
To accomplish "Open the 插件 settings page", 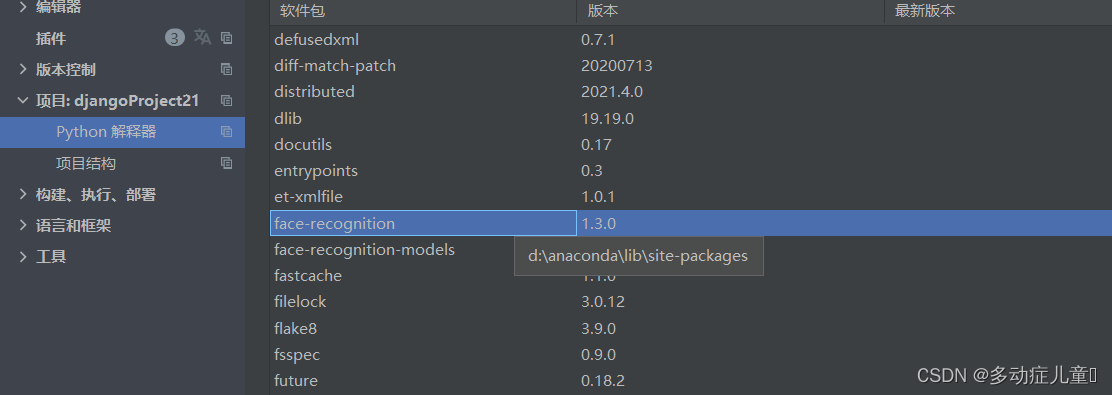I will tap(51, 38).
